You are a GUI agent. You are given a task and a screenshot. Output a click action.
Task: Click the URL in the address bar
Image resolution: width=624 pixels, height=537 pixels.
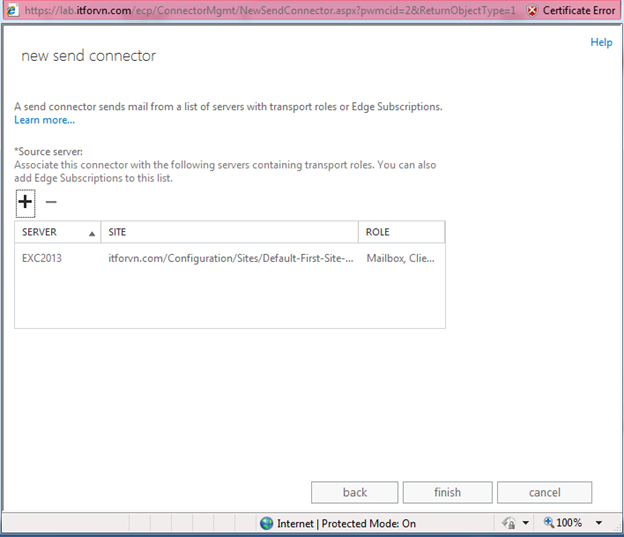point(270,10)
